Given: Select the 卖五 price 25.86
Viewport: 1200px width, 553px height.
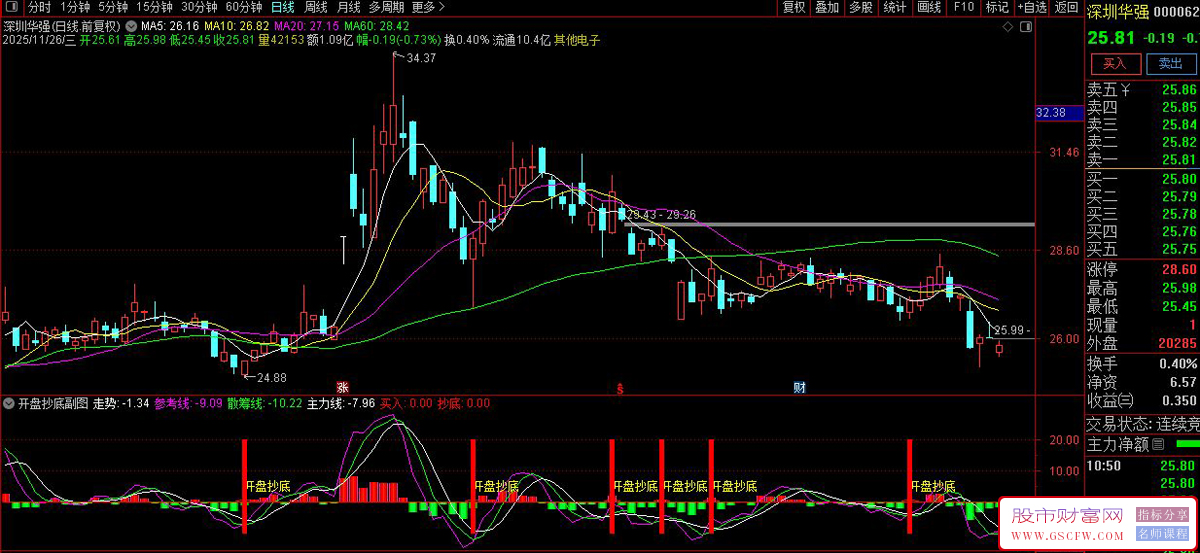Looking at the screenshot, I should click(1180, 89).
